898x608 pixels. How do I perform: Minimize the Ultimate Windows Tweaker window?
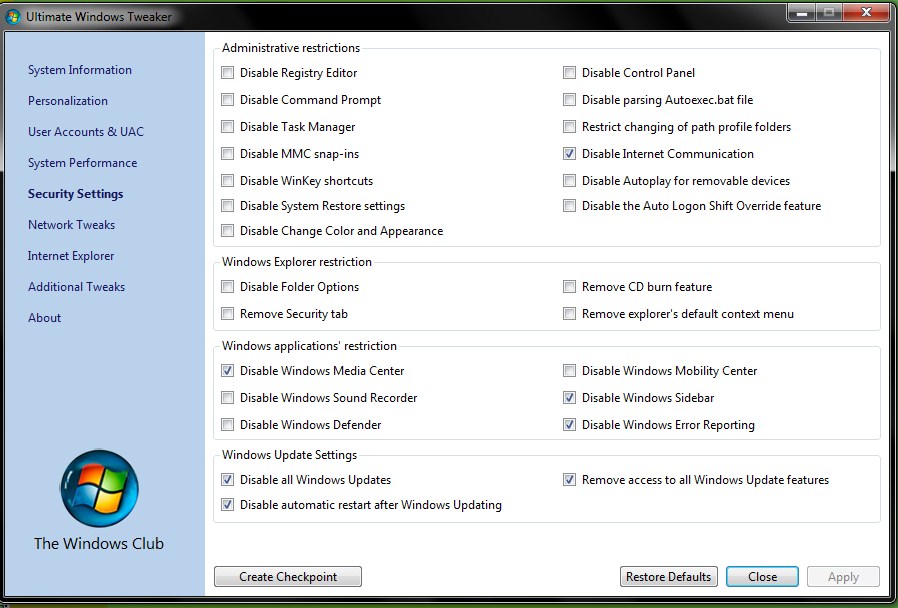(x=801, y=13)
